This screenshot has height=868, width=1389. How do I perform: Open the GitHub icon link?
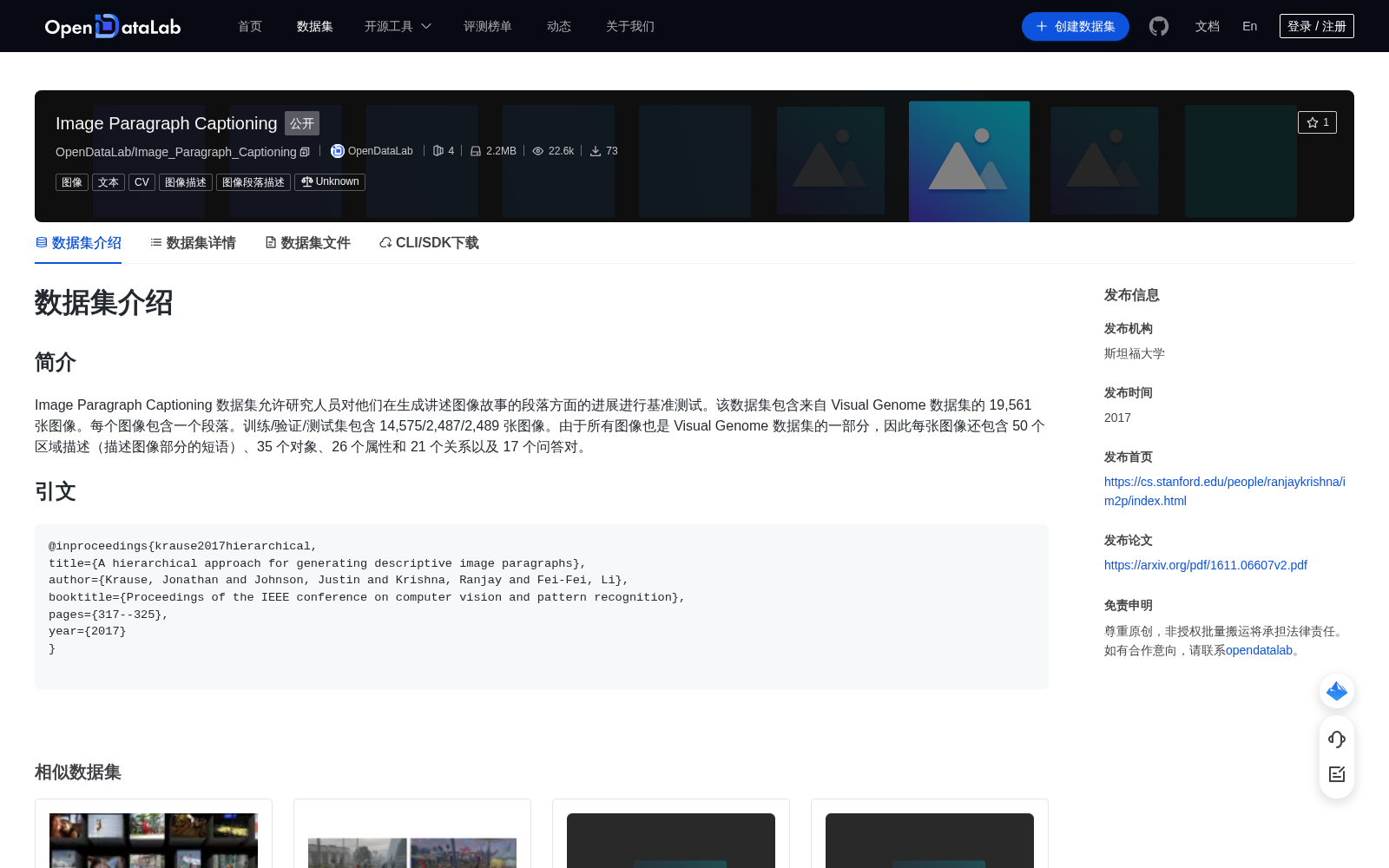pos(1159,26)
